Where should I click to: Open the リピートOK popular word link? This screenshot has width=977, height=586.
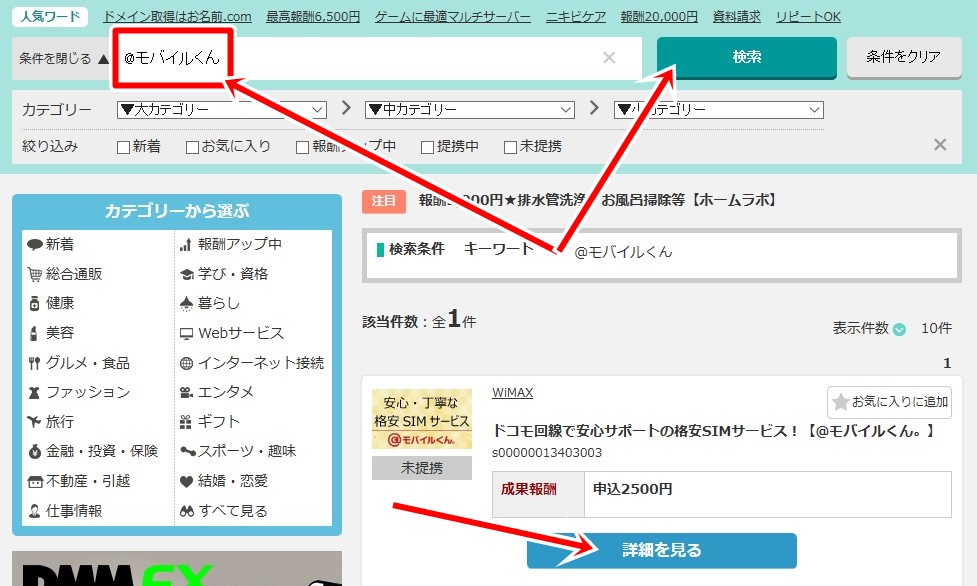[808, 17]
